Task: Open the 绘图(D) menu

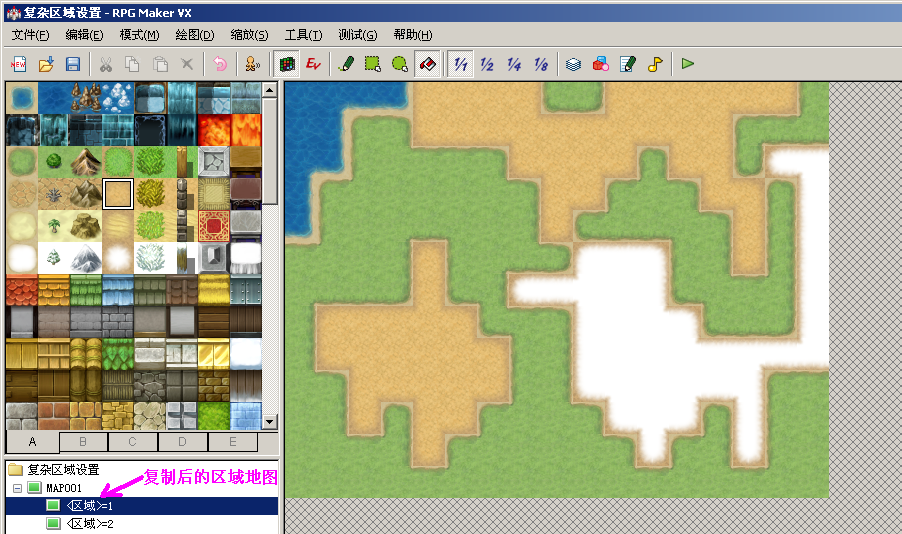Action: coord(195,35)
